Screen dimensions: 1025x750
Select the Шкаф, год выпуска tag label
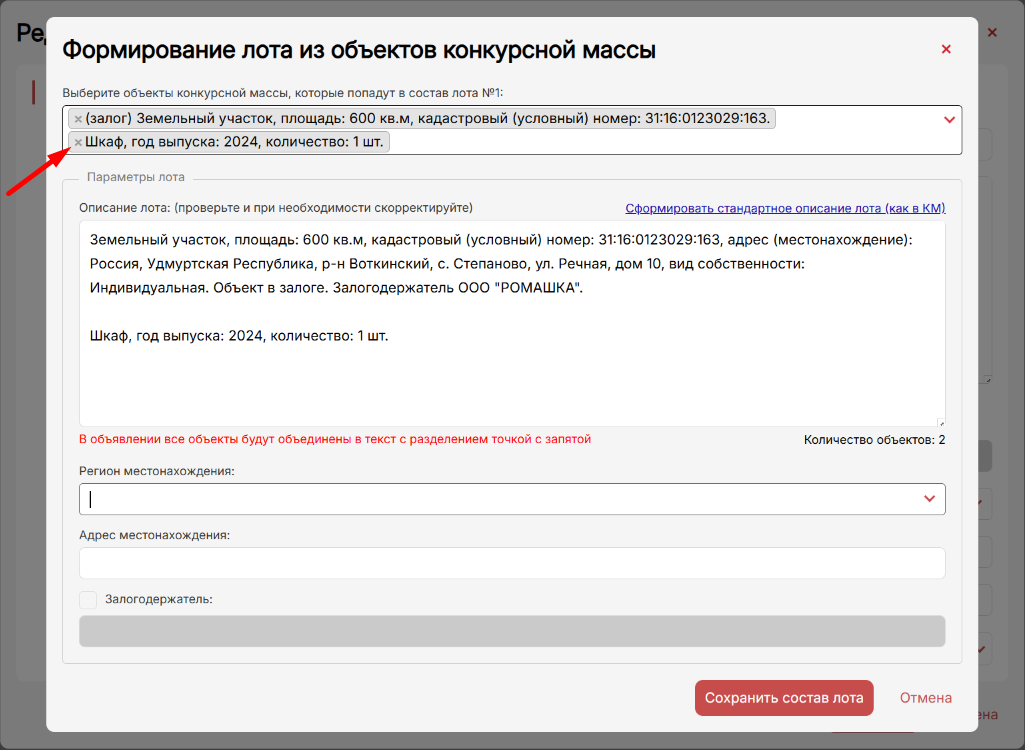pyautogui.click(x=235, y=142)
